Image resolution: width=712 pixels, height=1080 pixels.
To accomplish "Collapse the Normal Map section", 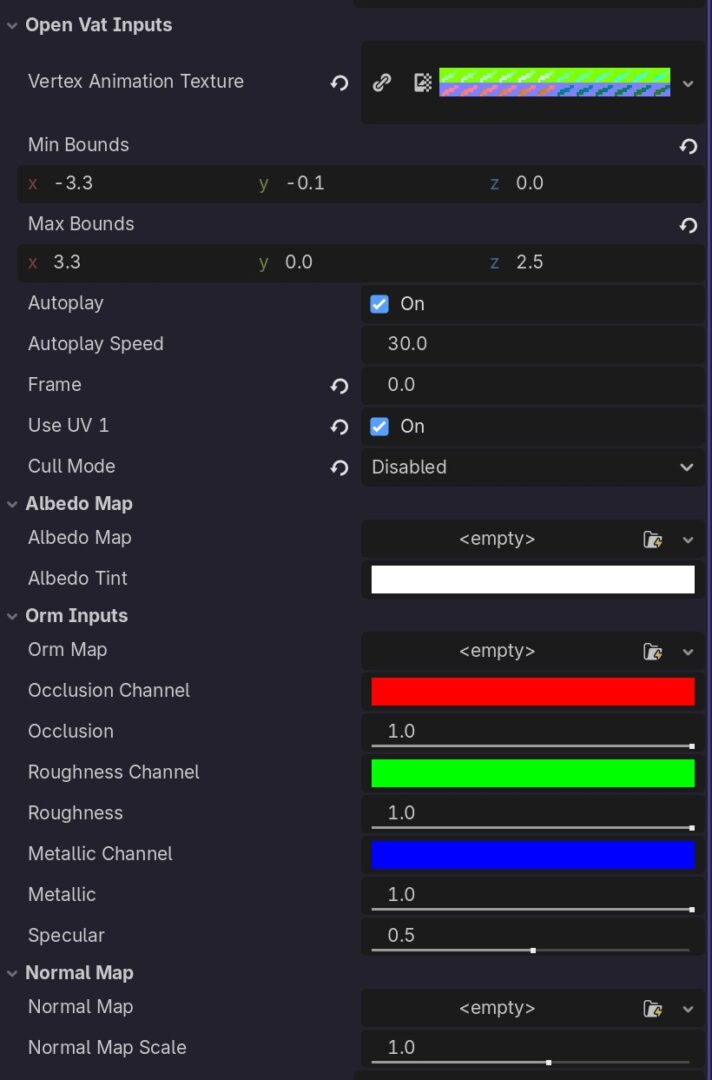I will click(x=12, y=973).
